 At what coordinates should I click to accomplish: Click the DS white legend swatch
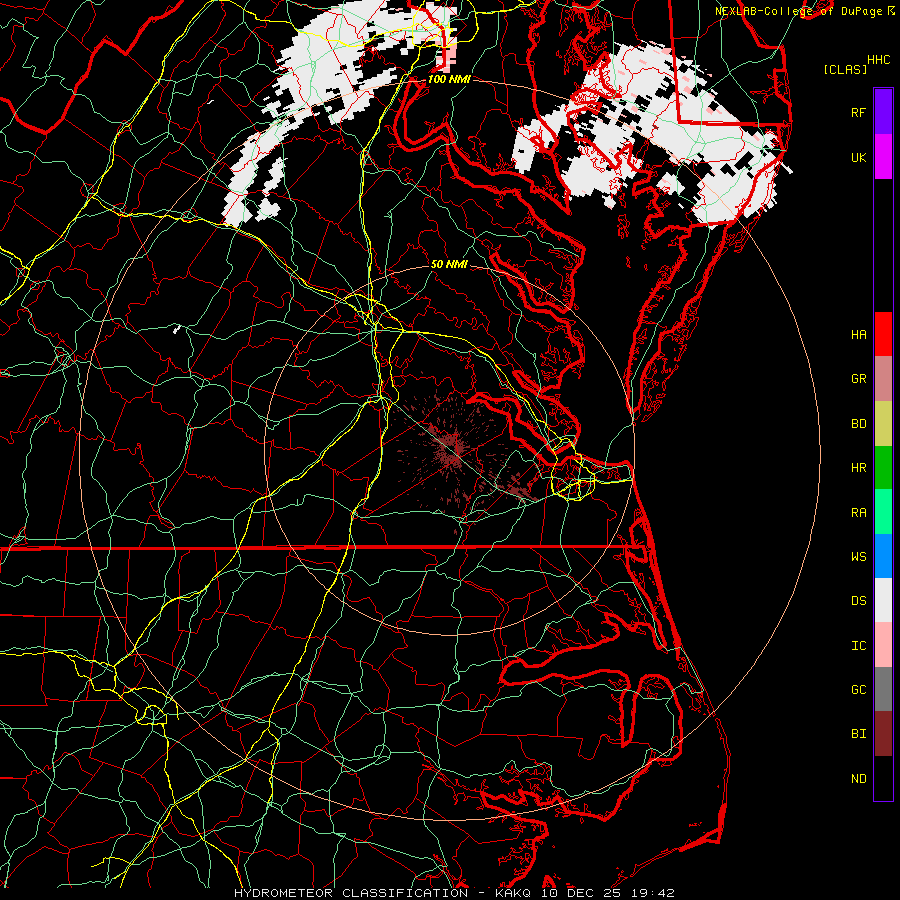[x=883, y=600]
